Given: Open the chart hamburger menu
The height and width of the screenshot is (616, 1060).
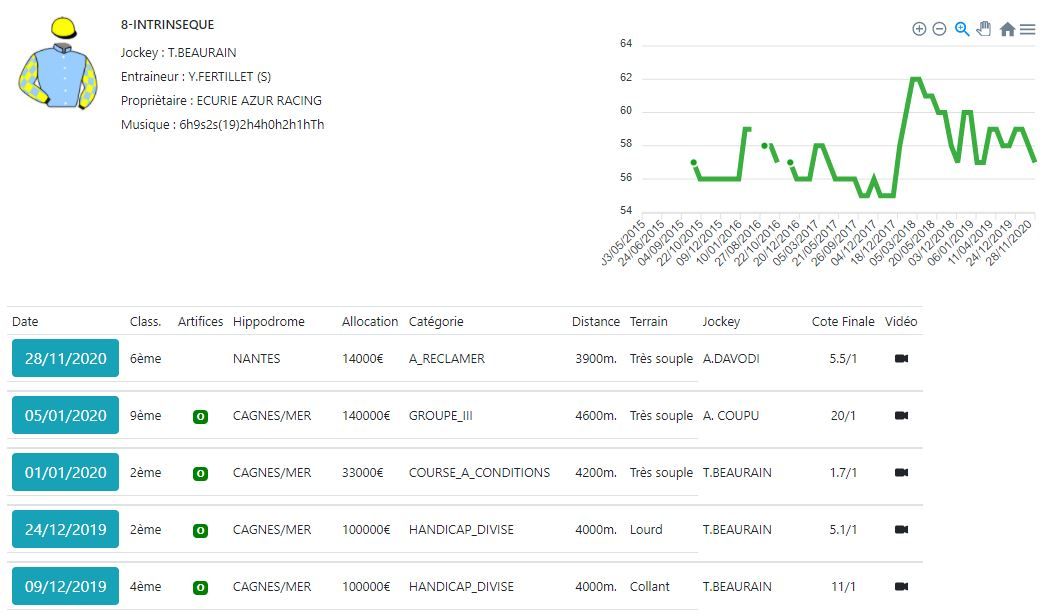Looking at the screenshot, I should (x=1027, y=29).
